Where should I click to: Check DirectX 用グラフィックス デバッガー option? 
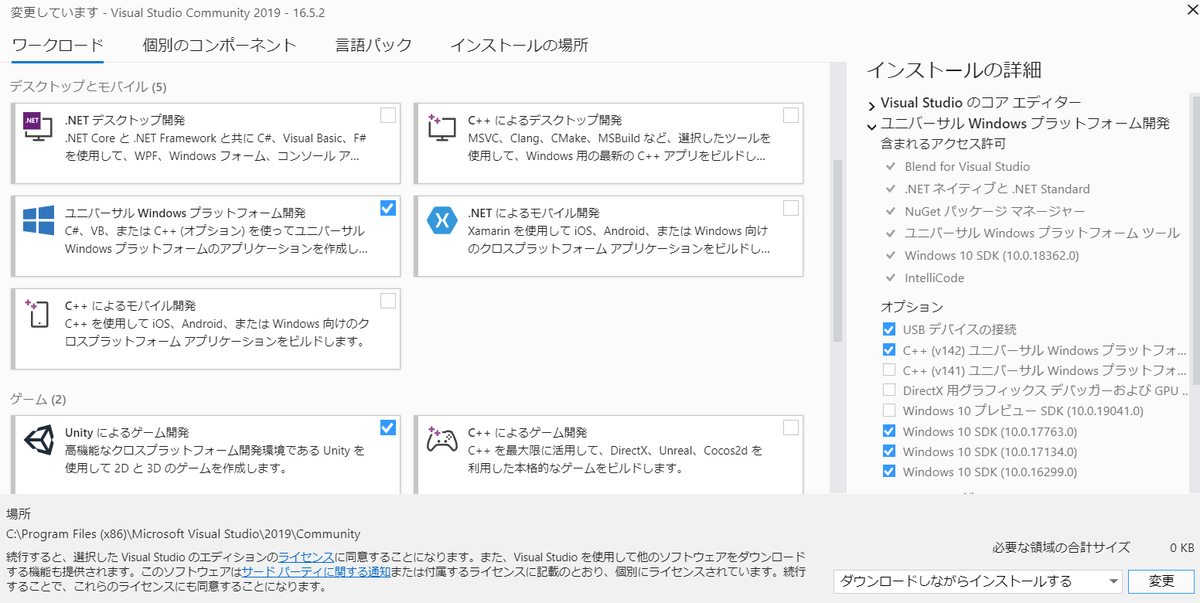[x=889, y=390]
